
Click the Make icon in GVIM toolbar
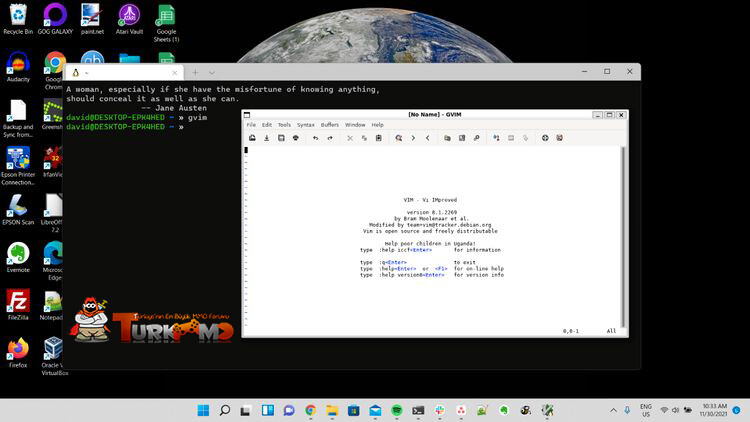click(x=496, y=138)
